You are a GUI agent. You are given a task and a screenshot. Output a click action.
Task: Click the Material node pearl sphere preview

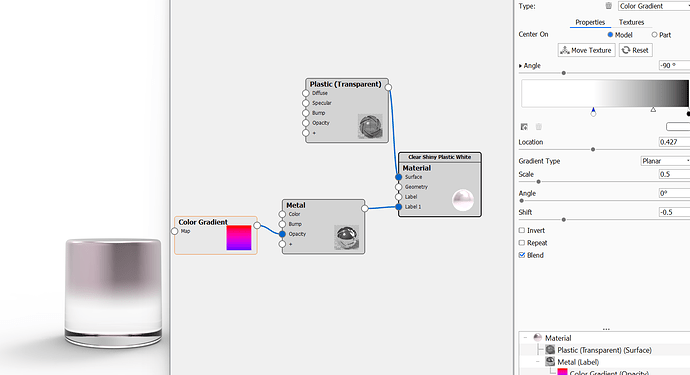[463, 200]
